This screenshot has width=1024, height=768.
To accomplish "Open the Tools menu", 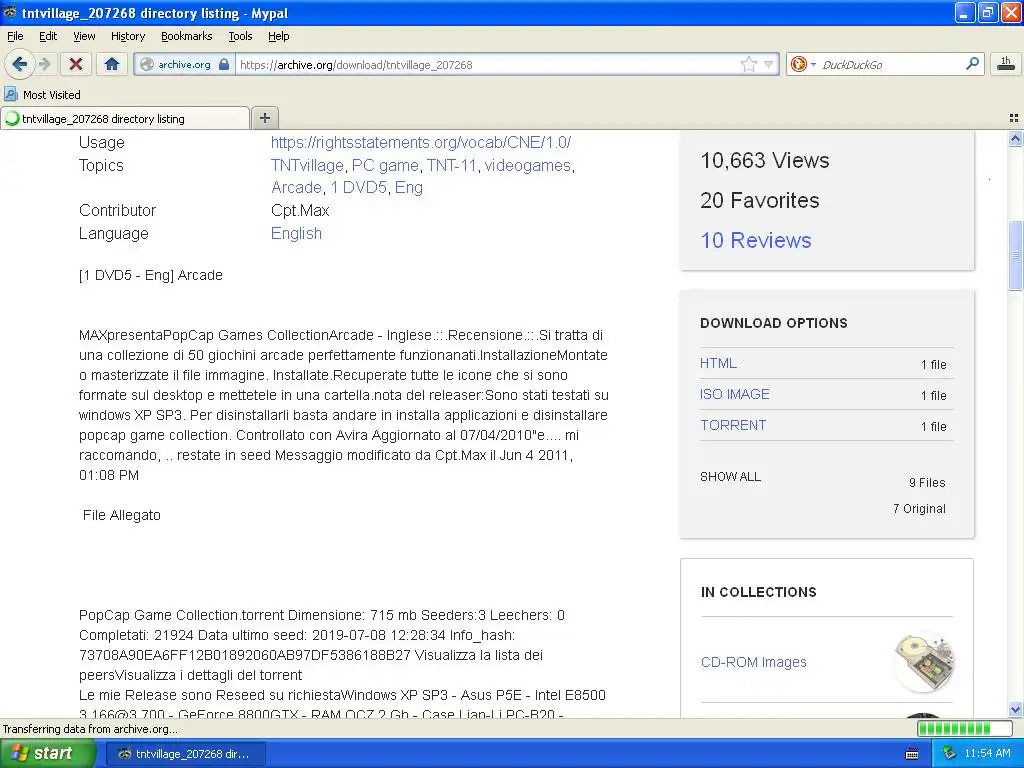I will (240, 37).
